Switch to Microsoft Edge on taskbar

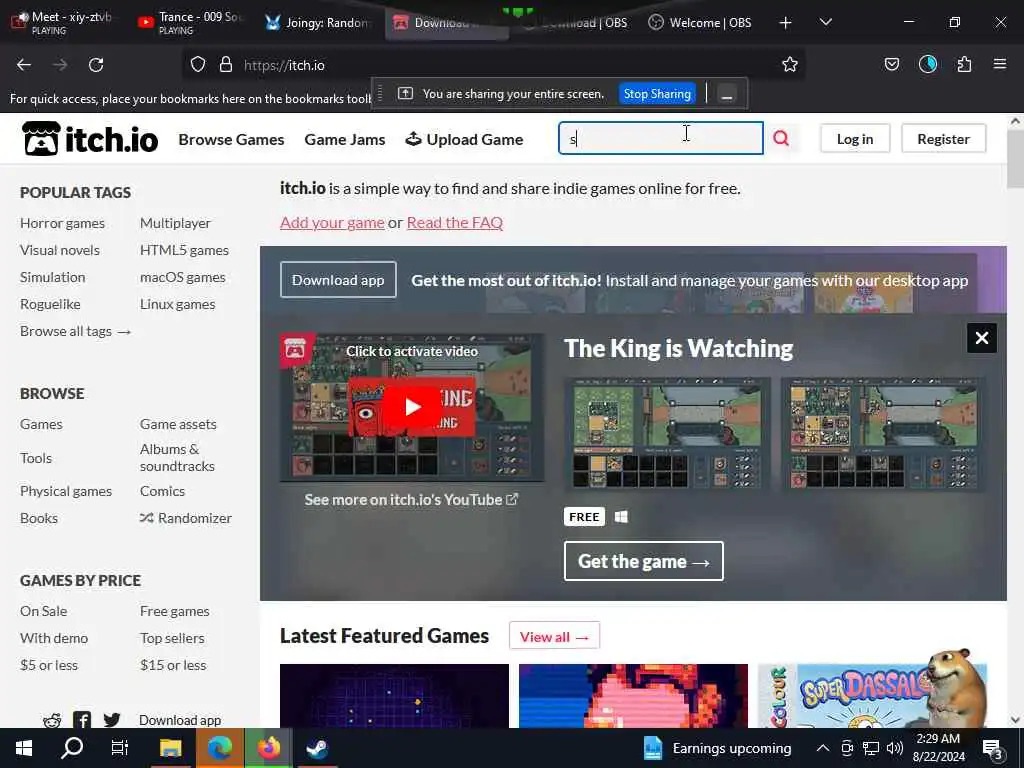tap(219, 748)
